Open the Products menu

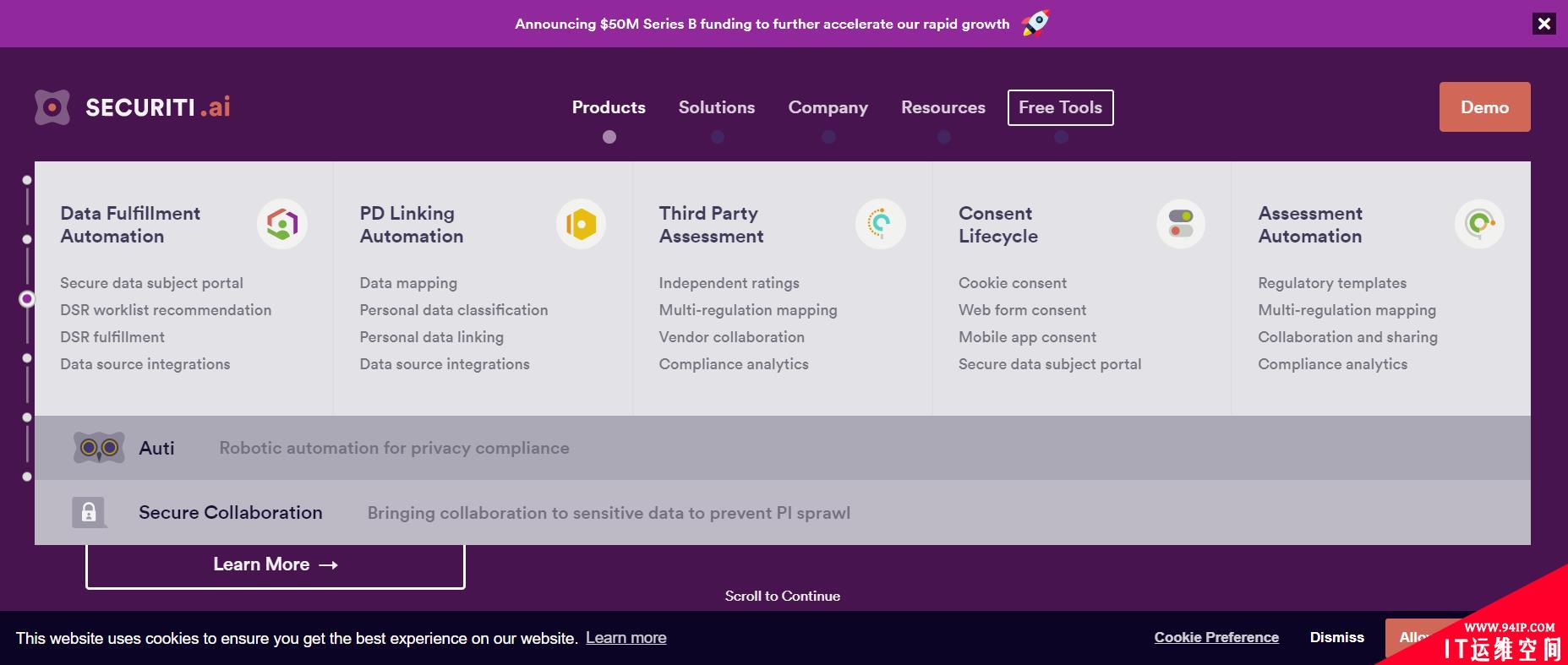(x=609, y=107)
